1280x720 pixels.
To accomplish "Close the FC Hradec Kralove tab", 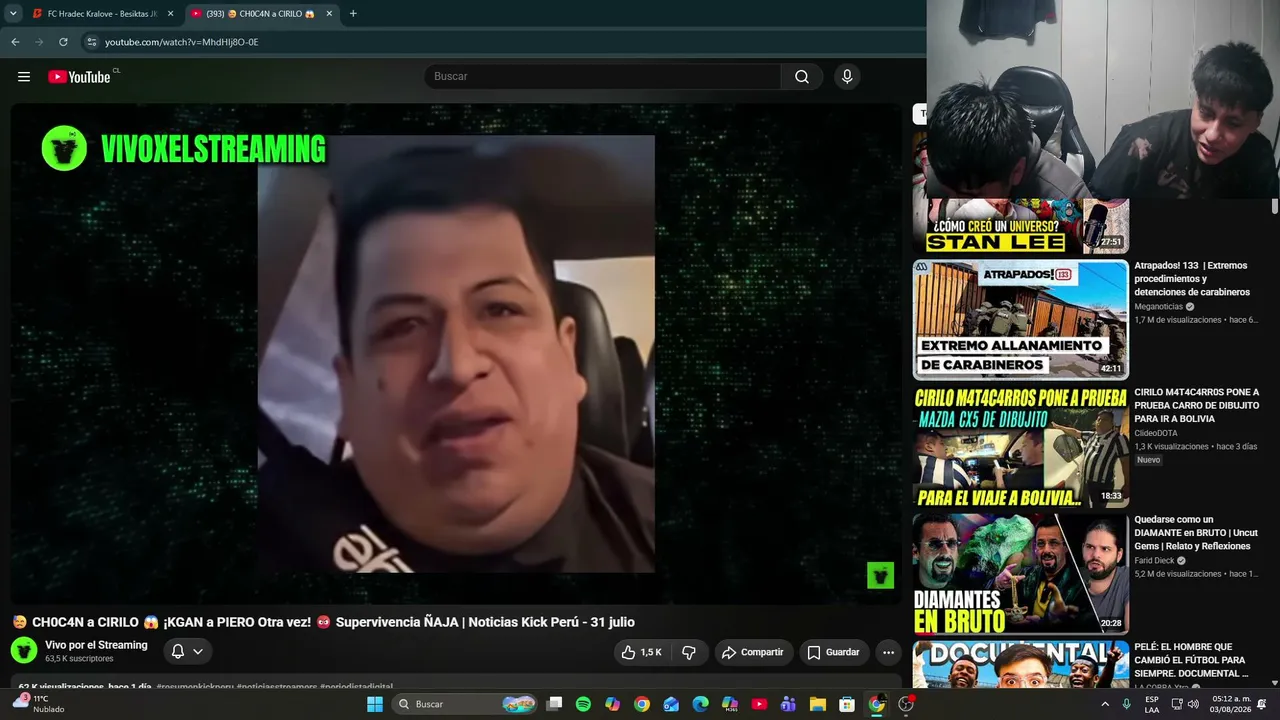I will pyautogui.click(x=170, y=14).
